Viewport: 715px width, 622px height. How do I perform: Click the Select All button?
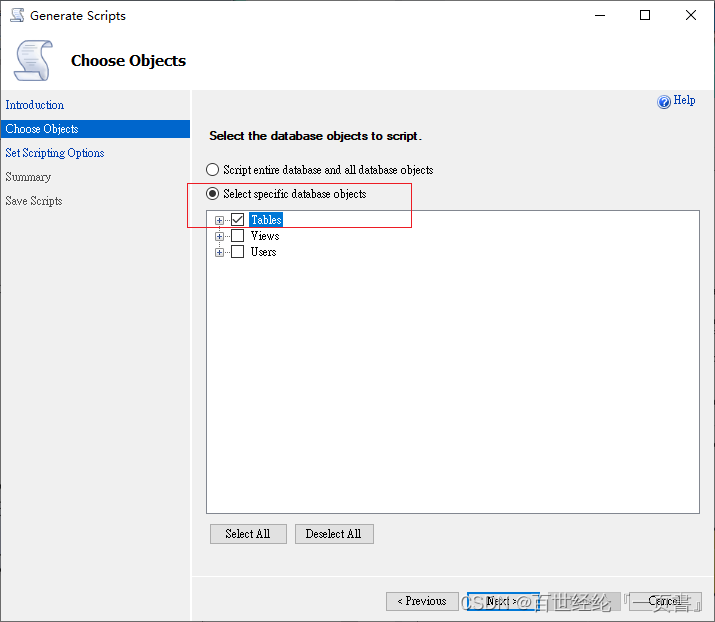point(248,534)
